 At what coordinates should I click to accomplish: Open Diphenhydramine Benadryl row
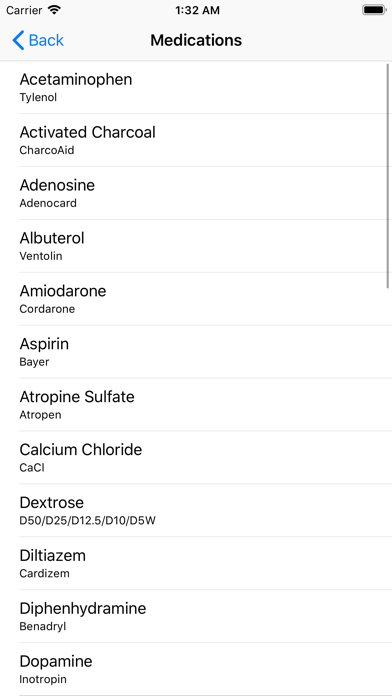[x=196, y=616]
